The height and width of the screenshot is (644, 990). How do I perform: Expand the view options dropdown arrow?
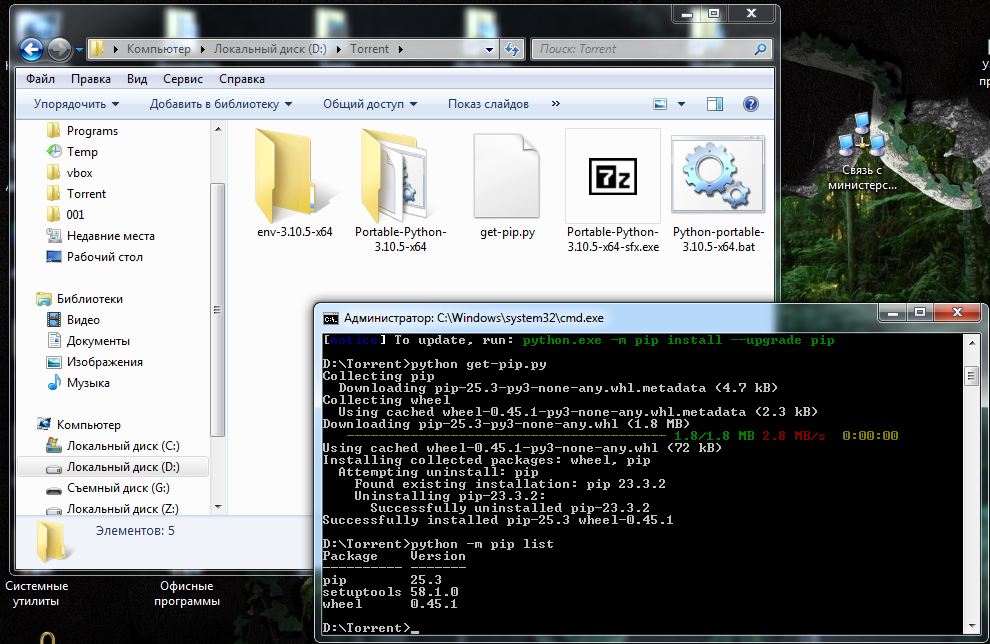682,104
